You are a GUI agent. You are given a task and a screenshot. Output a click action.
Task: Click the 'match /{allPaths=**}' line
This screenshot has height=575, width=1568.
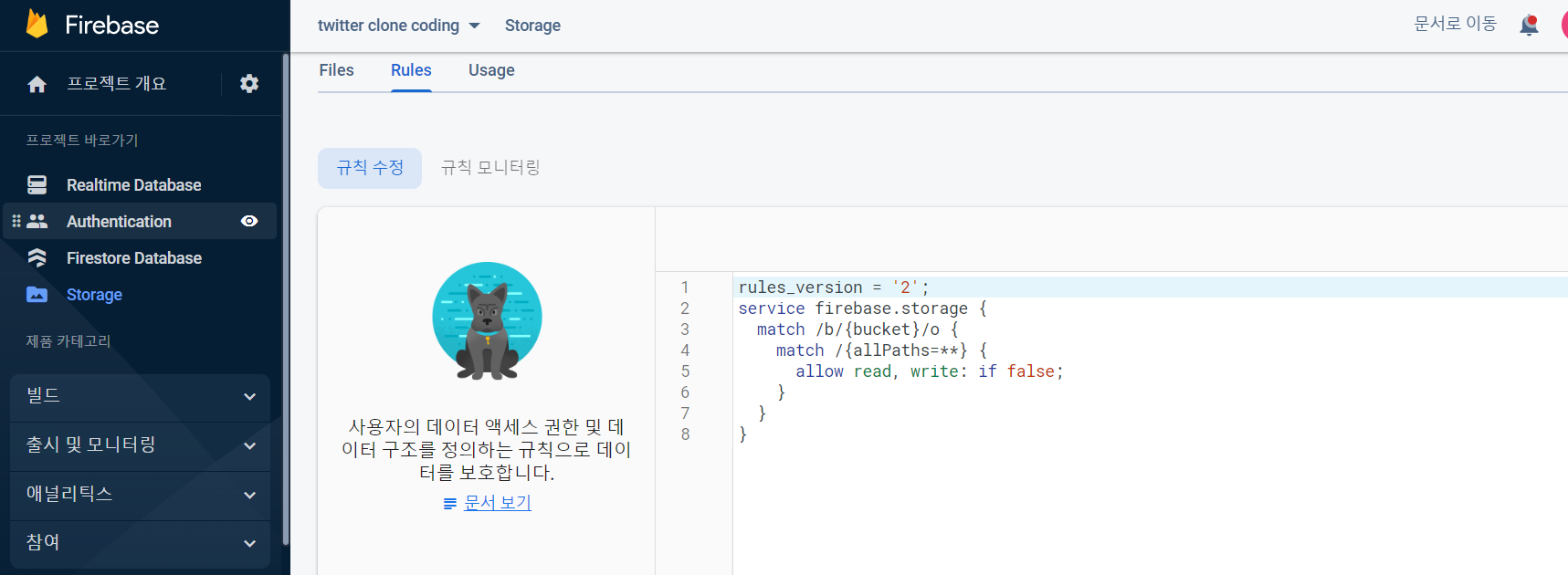[x=881, y=350]
